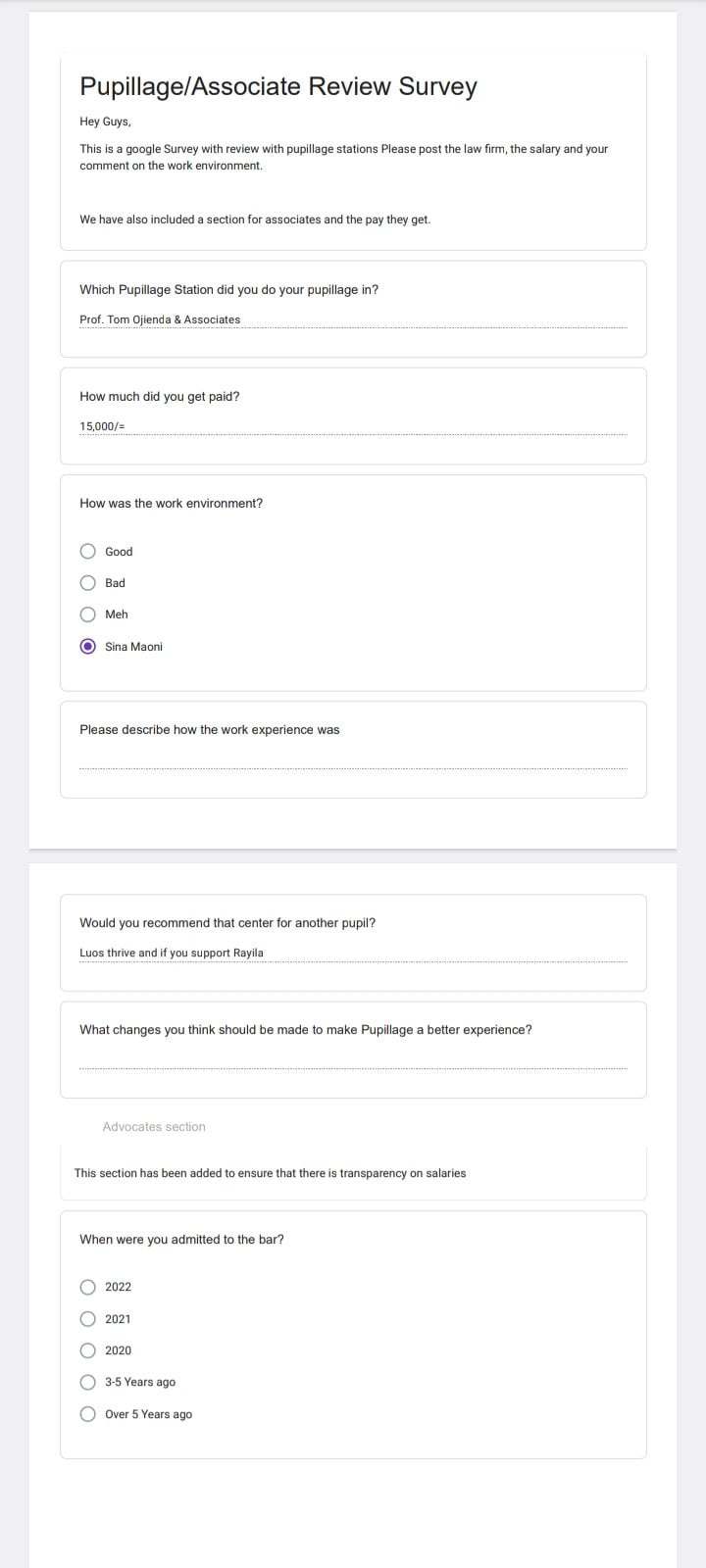The width and height of the screenshot is (706, 1568).
Task: Select the "3-5 Years ago" option
Action: tap(88, 1382)
